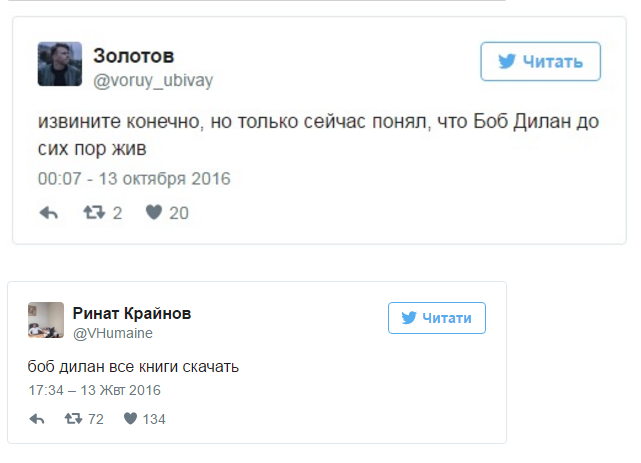Click the 134 likes count
This screenshot has width=641, height=463.
(x=154, y=419)
